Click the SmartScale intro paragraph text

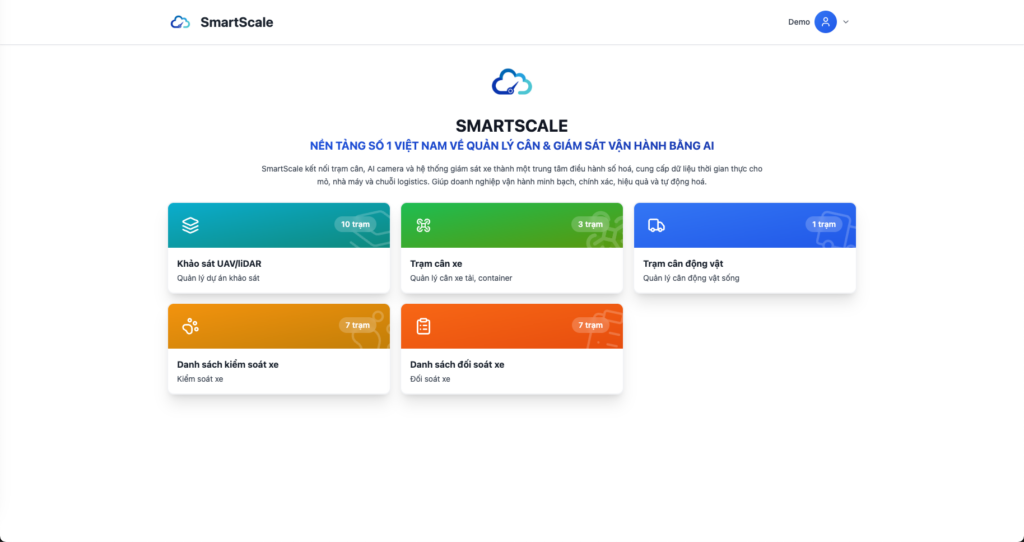tap(512, 175)
